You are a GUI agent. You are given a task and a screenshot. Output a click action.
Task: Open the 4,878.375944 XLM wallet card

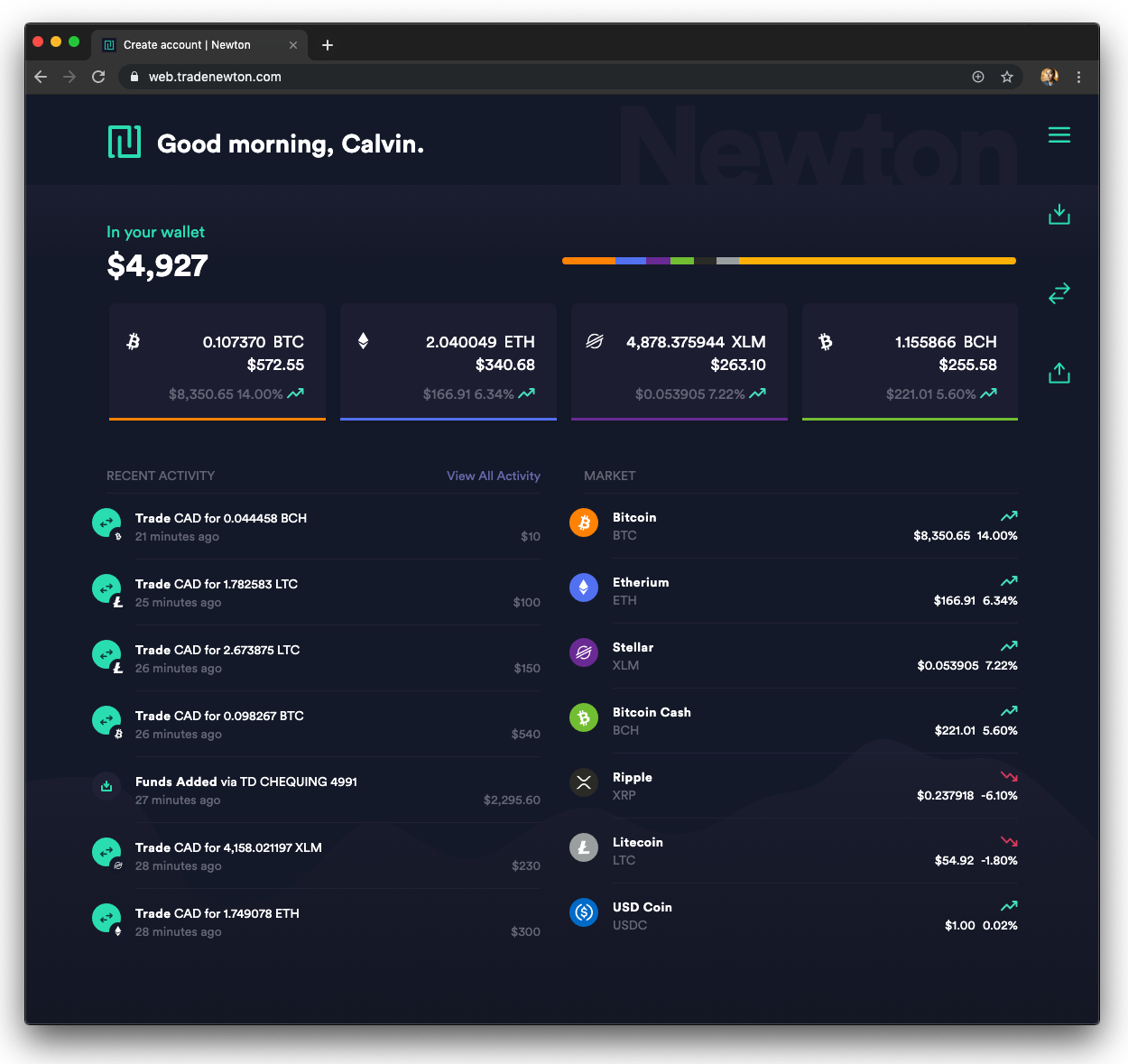[x=680, y=362]
